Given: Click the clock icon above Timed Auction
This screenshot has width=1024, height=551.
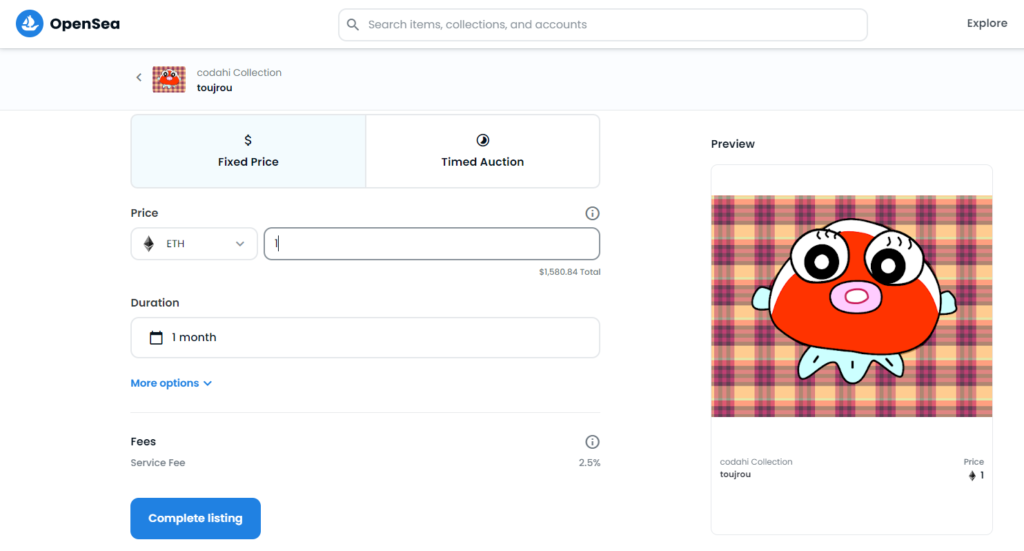Looking at the screenshot, I should [482, 140].
